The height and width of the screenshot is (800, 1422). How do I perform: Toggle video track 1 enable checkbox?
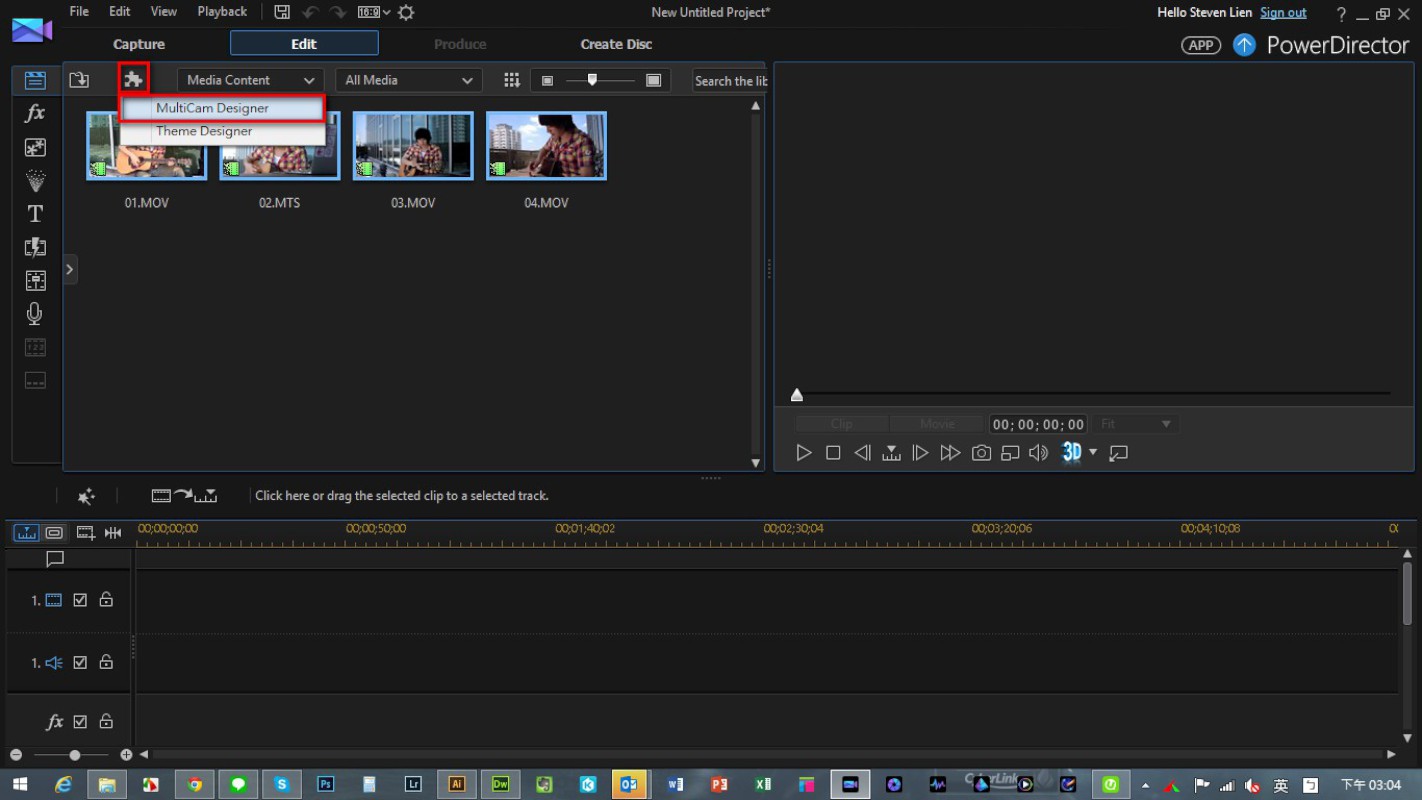tap(80, 600)
